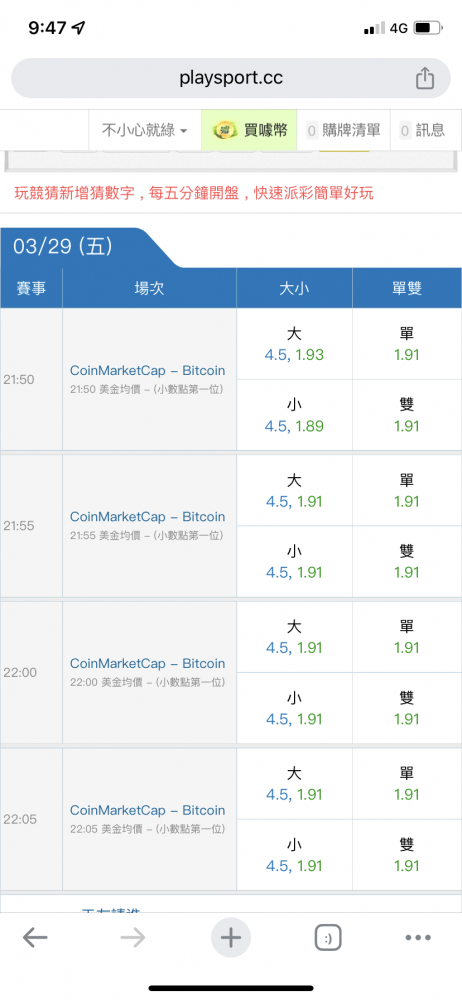Choose 大 4.5, 1.91 for 22:05 game
Image resolution: width=462 pixels, height=1000 pixels.
(294, 784)
